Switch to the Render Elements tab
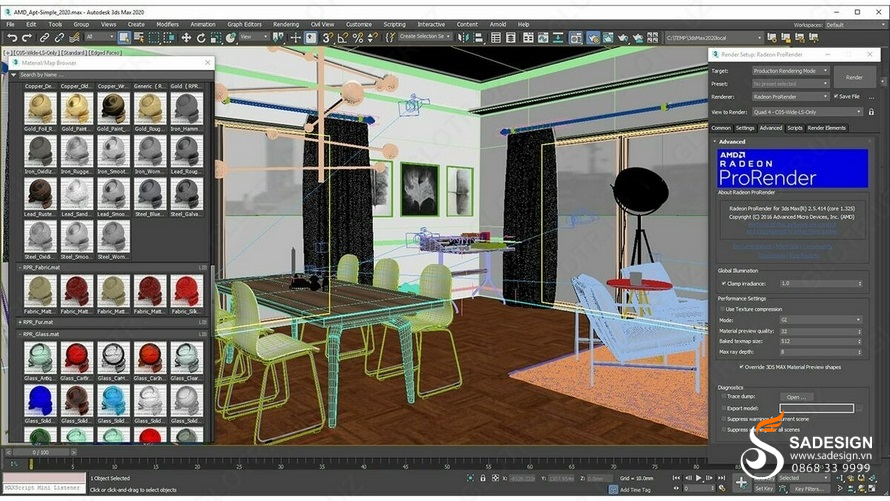Viewport: 890px width, 501px height. [x=826, y=128]
